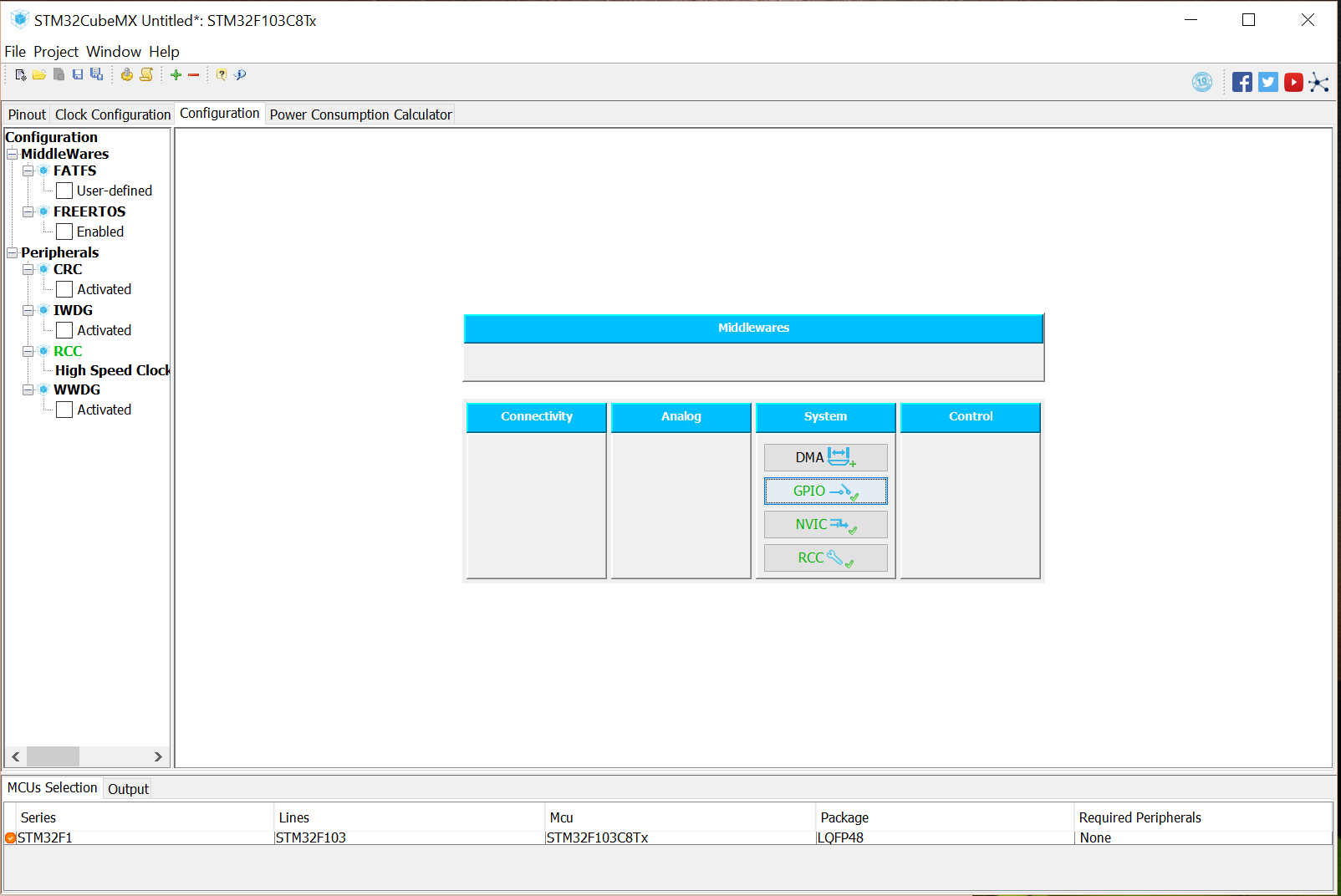The width and height of the screenshot is (1341, 896).
Task: Collapse the RCC tree node
Action: click(28, 351)
